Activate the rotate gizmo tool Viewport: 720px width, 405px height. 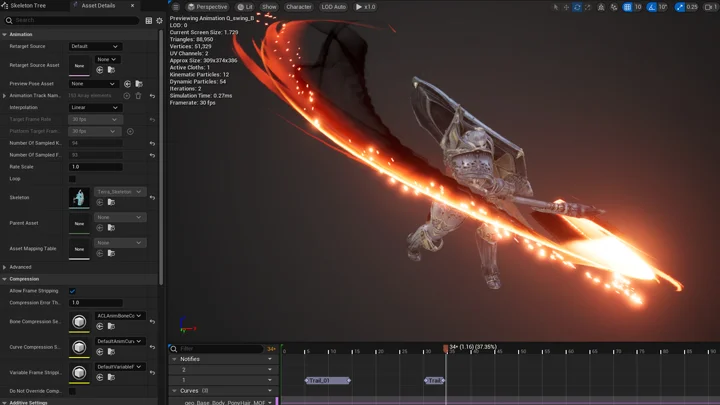(577, 7)
